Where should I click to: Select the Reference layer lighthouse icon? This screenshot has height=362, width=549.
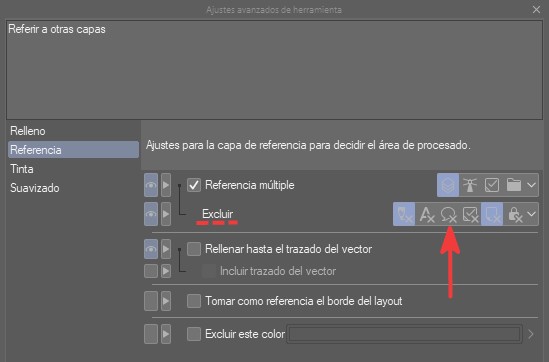point(470,185)
